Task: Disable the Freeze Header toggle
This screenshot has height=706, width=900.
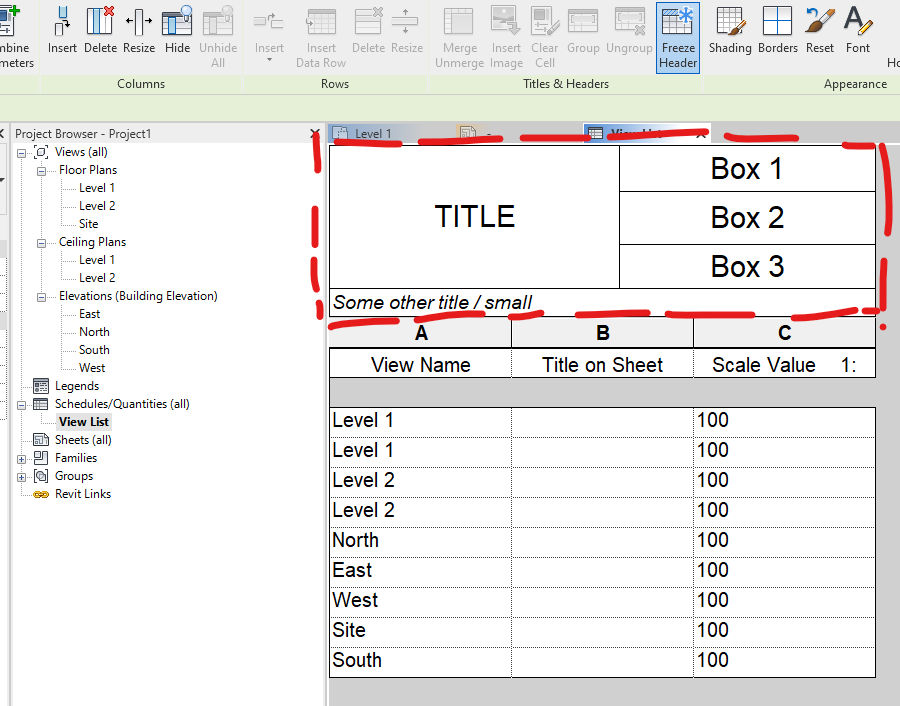Action: (677, 35)
